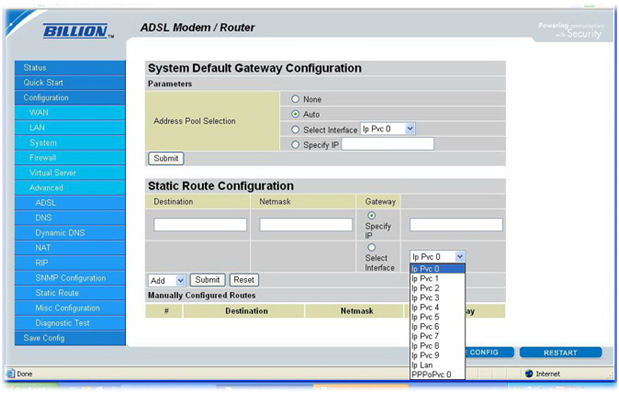This screenshot has width=619, height=394.
Task: Open the NAT page
Action: pos(70,248)
